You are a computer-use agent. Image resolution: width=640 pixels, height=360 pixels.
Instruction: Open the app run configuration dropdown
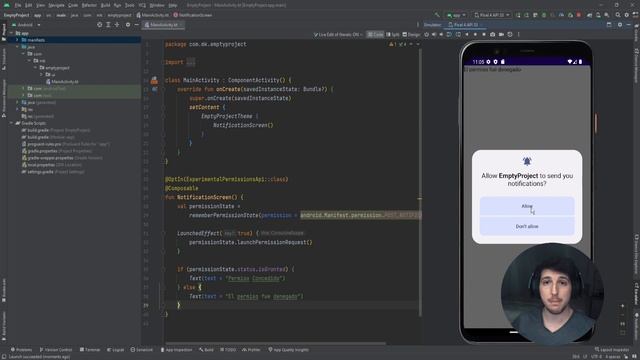(456, 15)
